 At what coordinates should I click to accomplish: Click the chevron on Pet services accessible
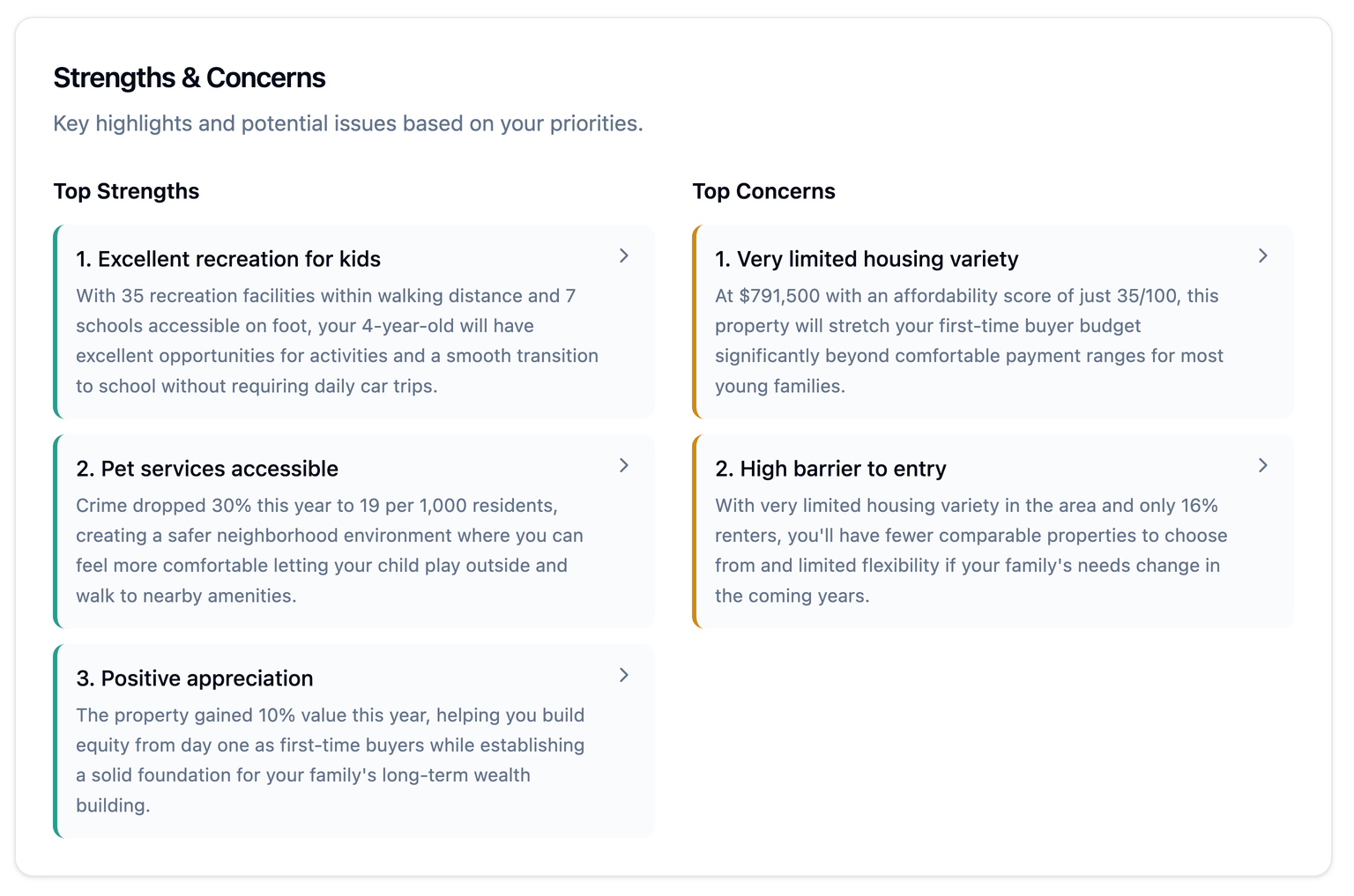point(623,465)
